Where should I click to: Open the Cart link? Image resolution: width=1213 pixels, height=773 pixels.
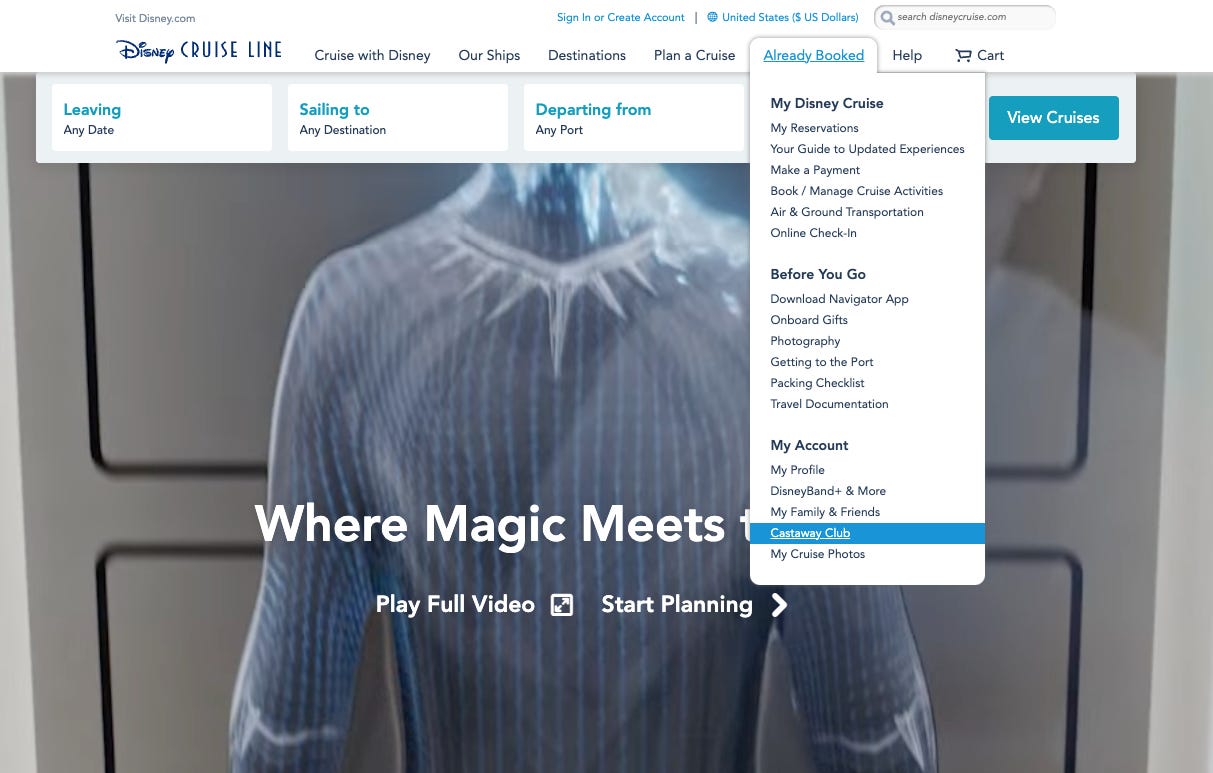pyautogui.click(x=979, y=55)
